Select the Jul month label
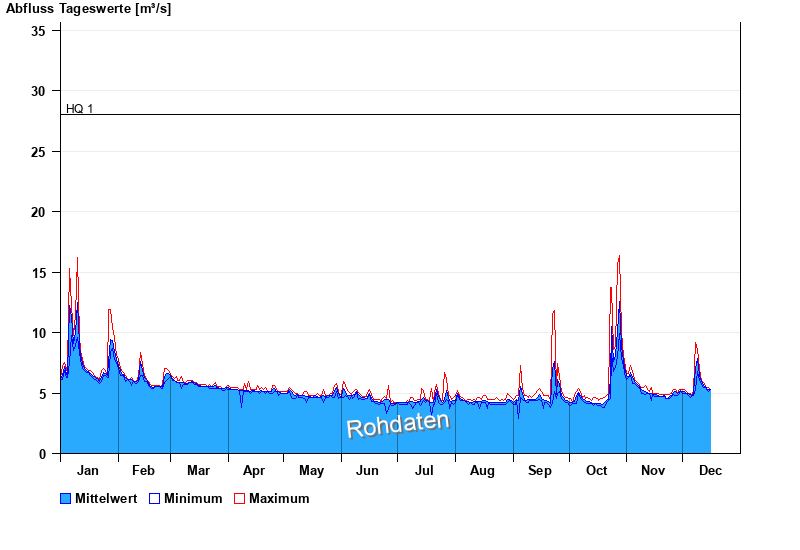Screen dimensions: 800x550 click(425, 470)
